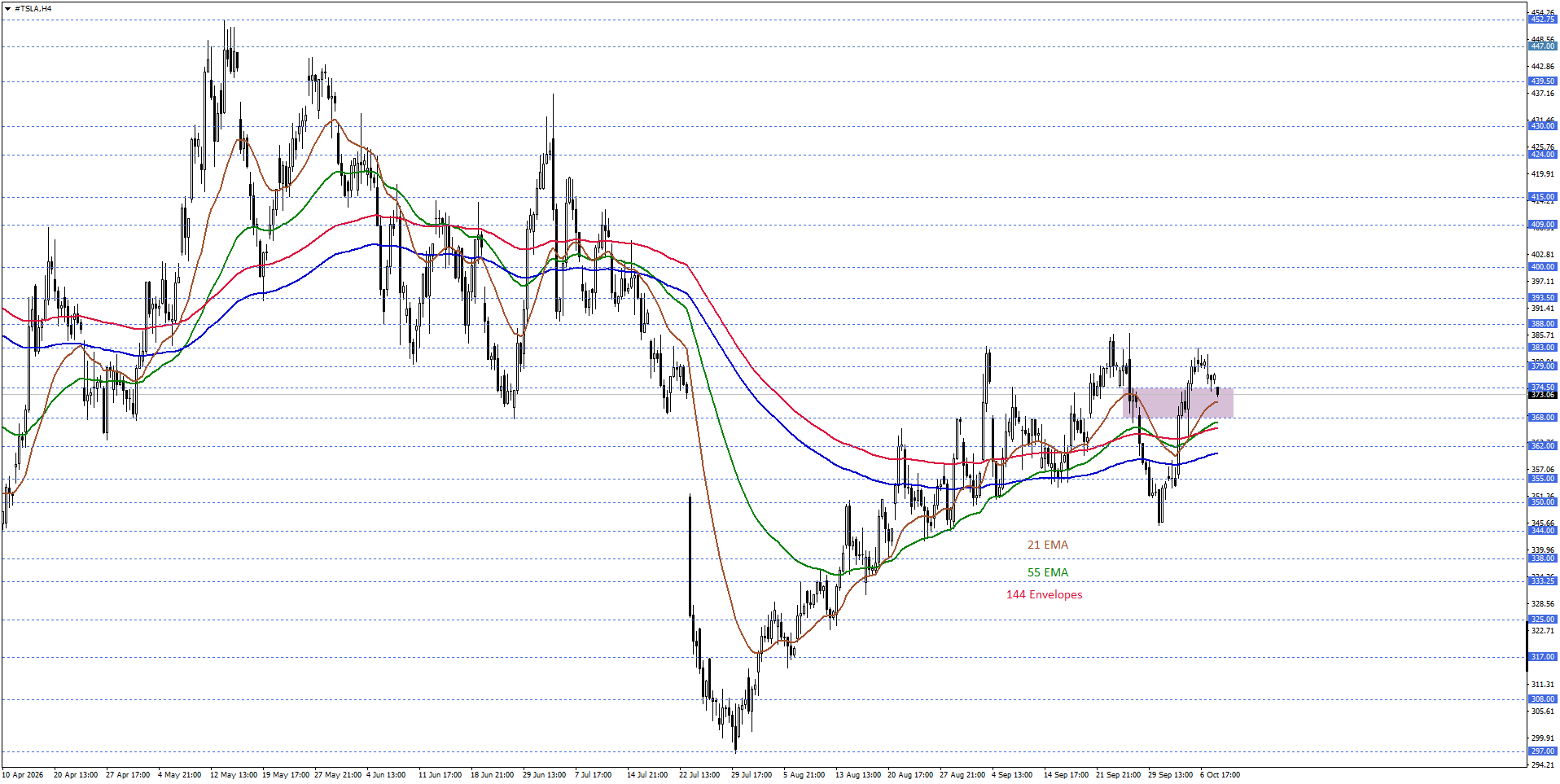Click the 452.75 price level label
Screen dimensions: 1560x784
tap(1543, 20)
